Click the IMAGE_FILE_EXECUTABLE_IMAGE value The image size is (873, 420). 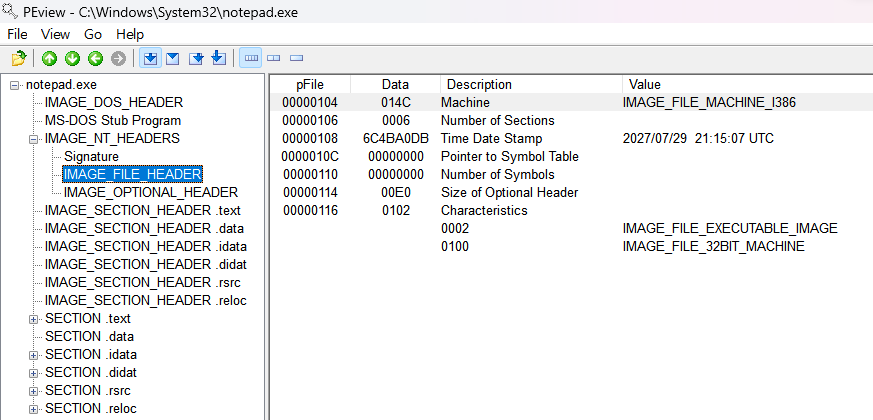[x=730, y=228]
